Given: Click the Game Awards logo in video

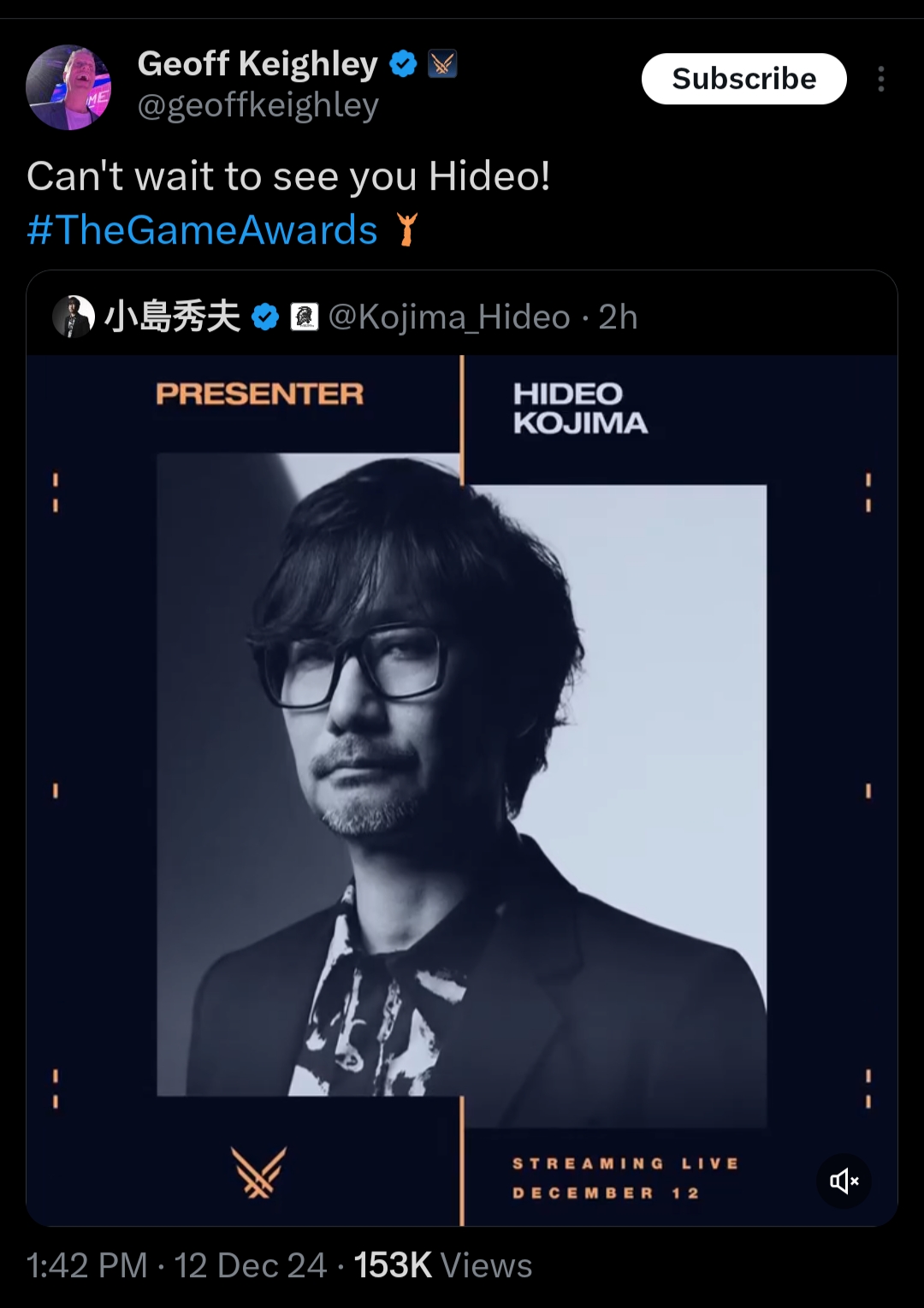Looking at the screenshot, I should (258, 1172).
